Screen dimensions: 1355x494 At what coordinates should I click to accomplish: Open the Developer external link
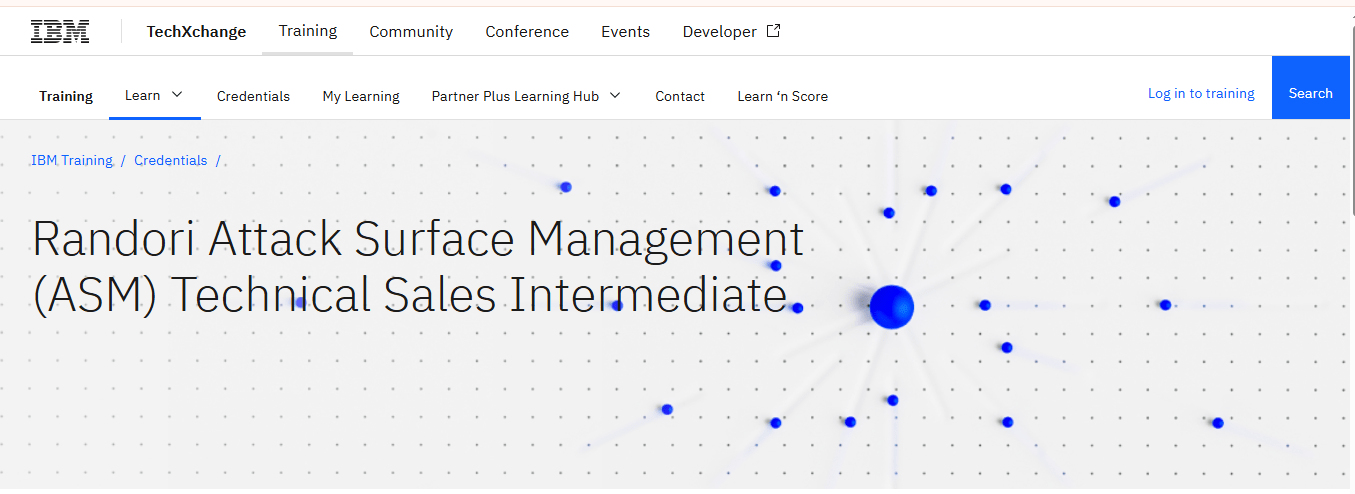731,32
